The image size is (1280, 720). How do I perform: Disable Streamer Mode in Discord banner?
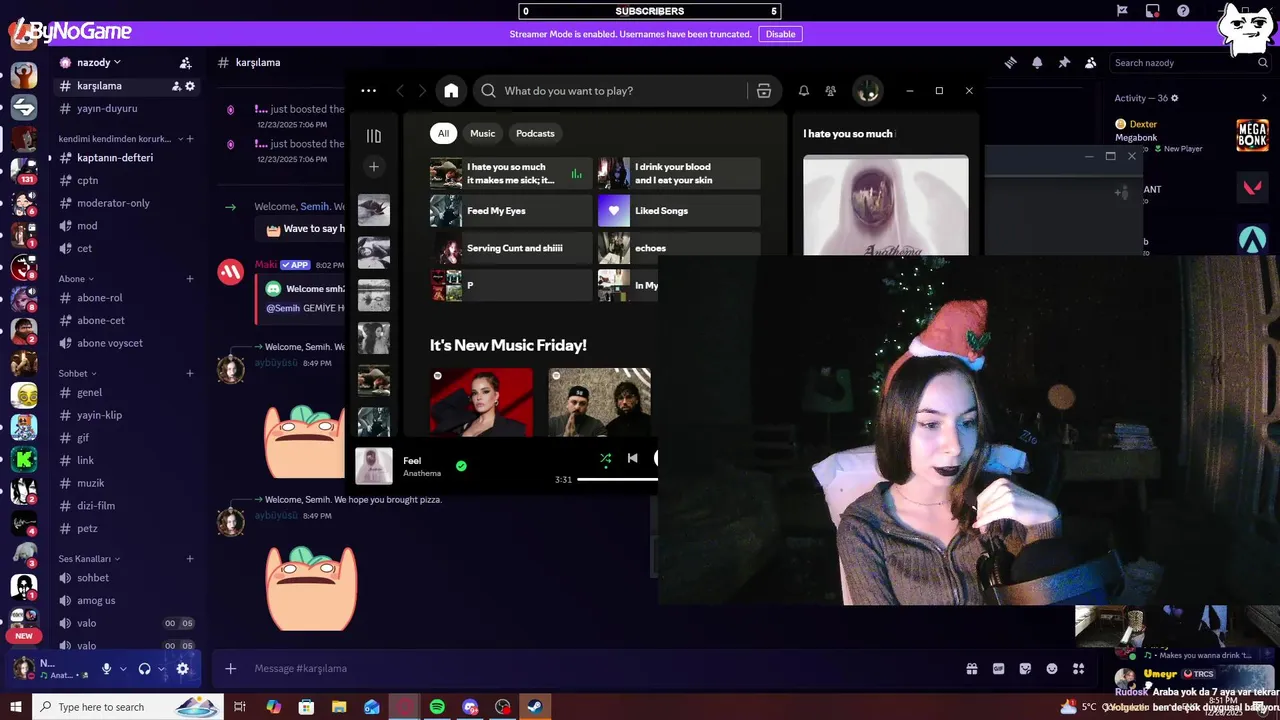coord(780,34)
